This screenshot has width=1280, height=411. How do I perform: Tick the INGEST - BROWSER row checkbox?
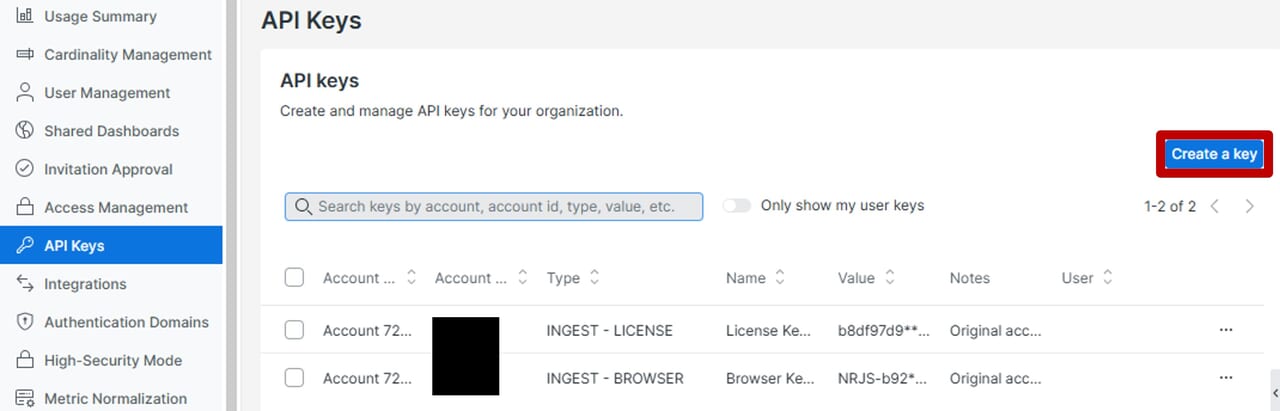(294, 378)
